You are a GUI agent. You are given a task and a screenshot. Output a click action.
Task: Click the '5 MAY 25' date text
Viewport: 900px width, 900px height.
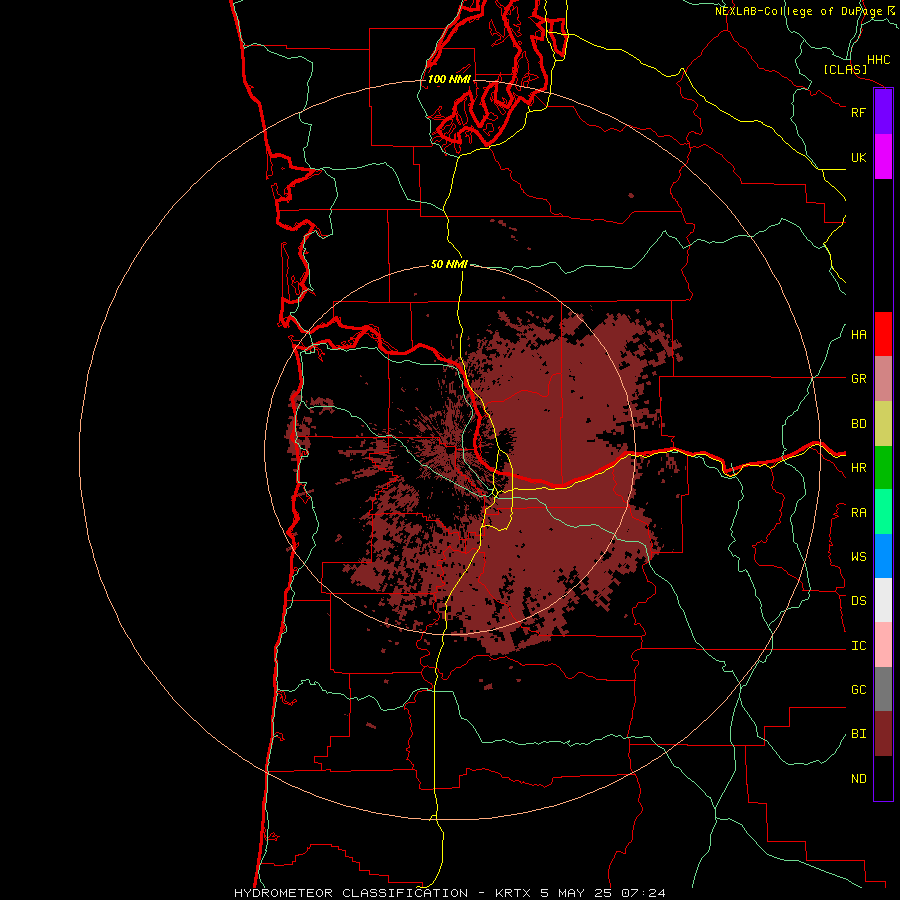(x=577, y=893)
